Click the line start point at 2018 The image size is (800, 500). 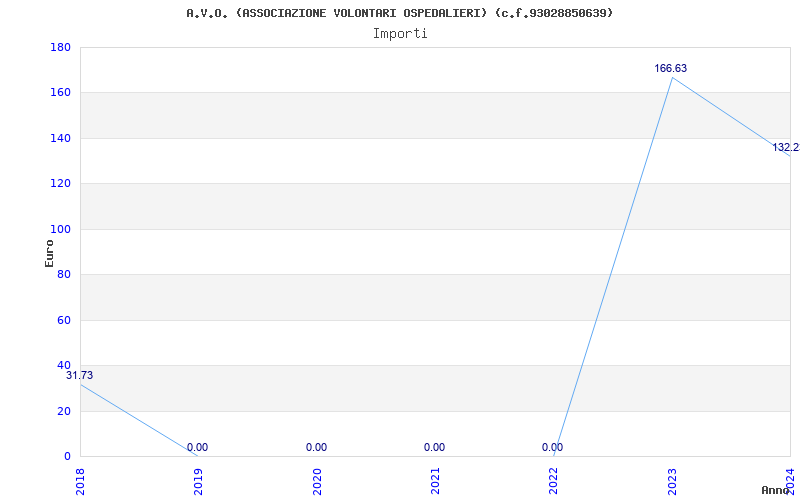point(81,384)
